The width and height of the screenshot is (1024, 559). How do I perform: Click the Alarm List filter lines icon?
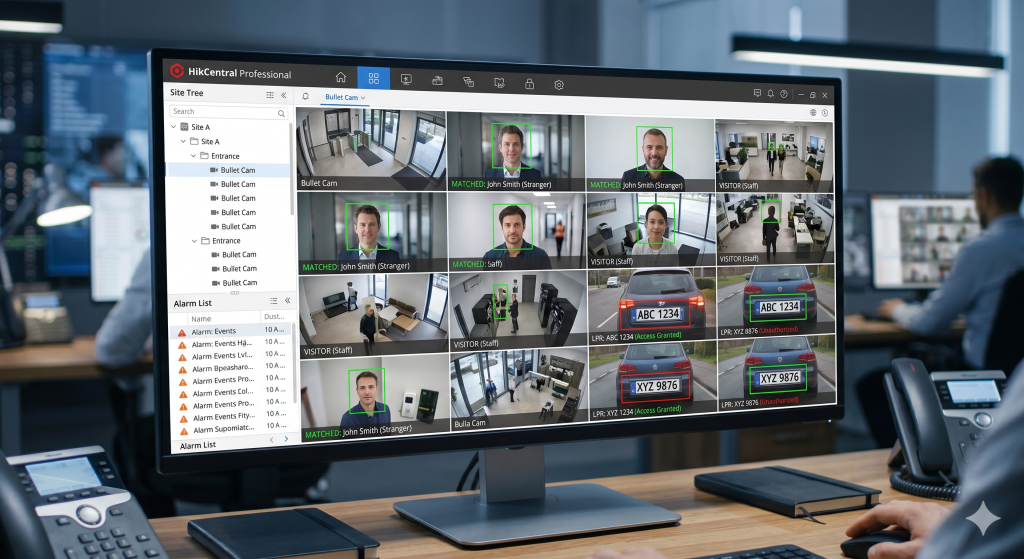274,301
